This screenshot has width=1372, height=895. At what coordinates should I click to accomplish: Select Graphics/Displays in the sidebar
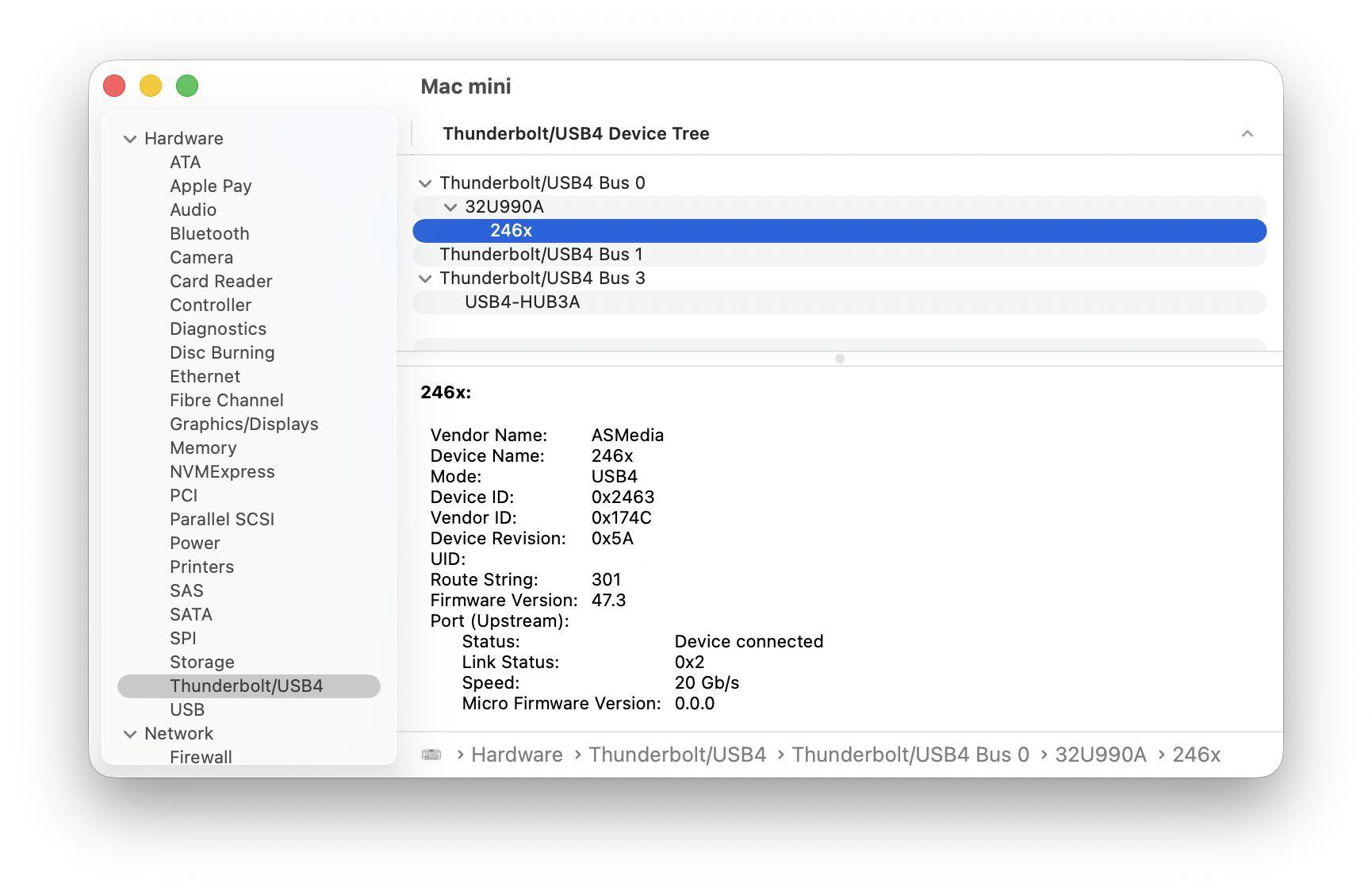[x=243, y=424]
